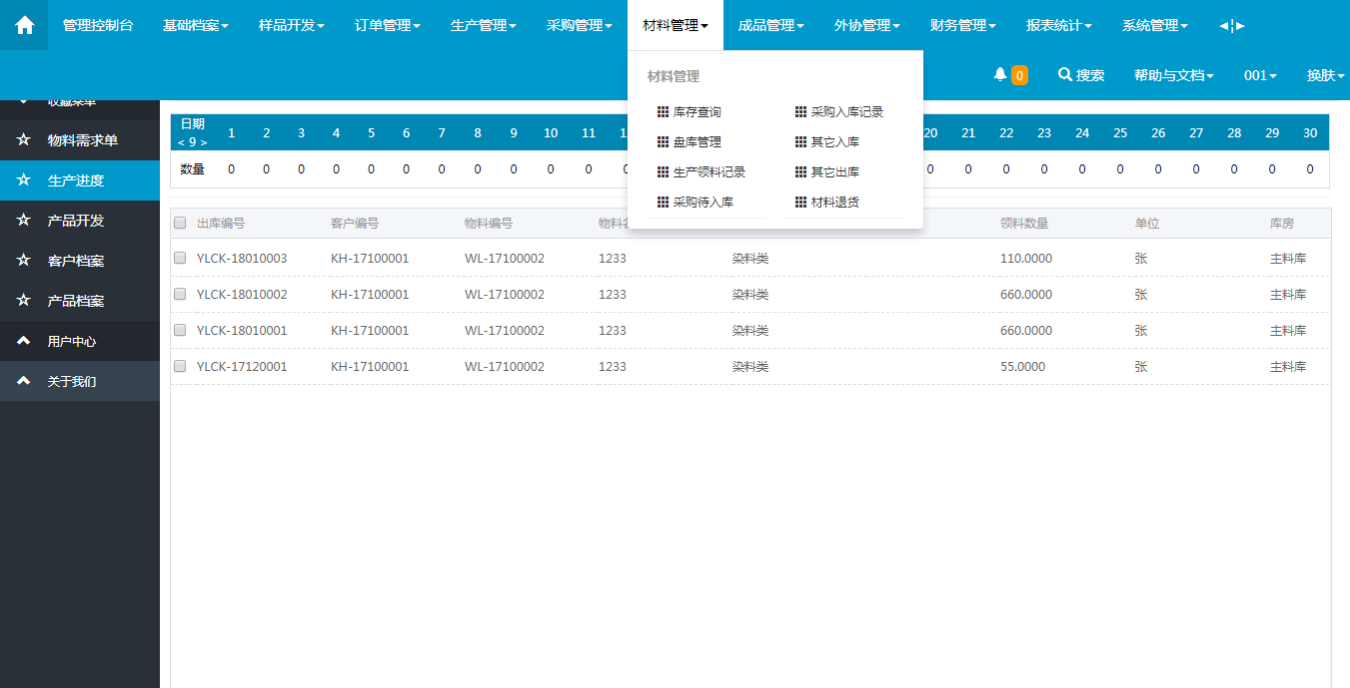Click the grid icon next to 库存查询

coord(662,112)
